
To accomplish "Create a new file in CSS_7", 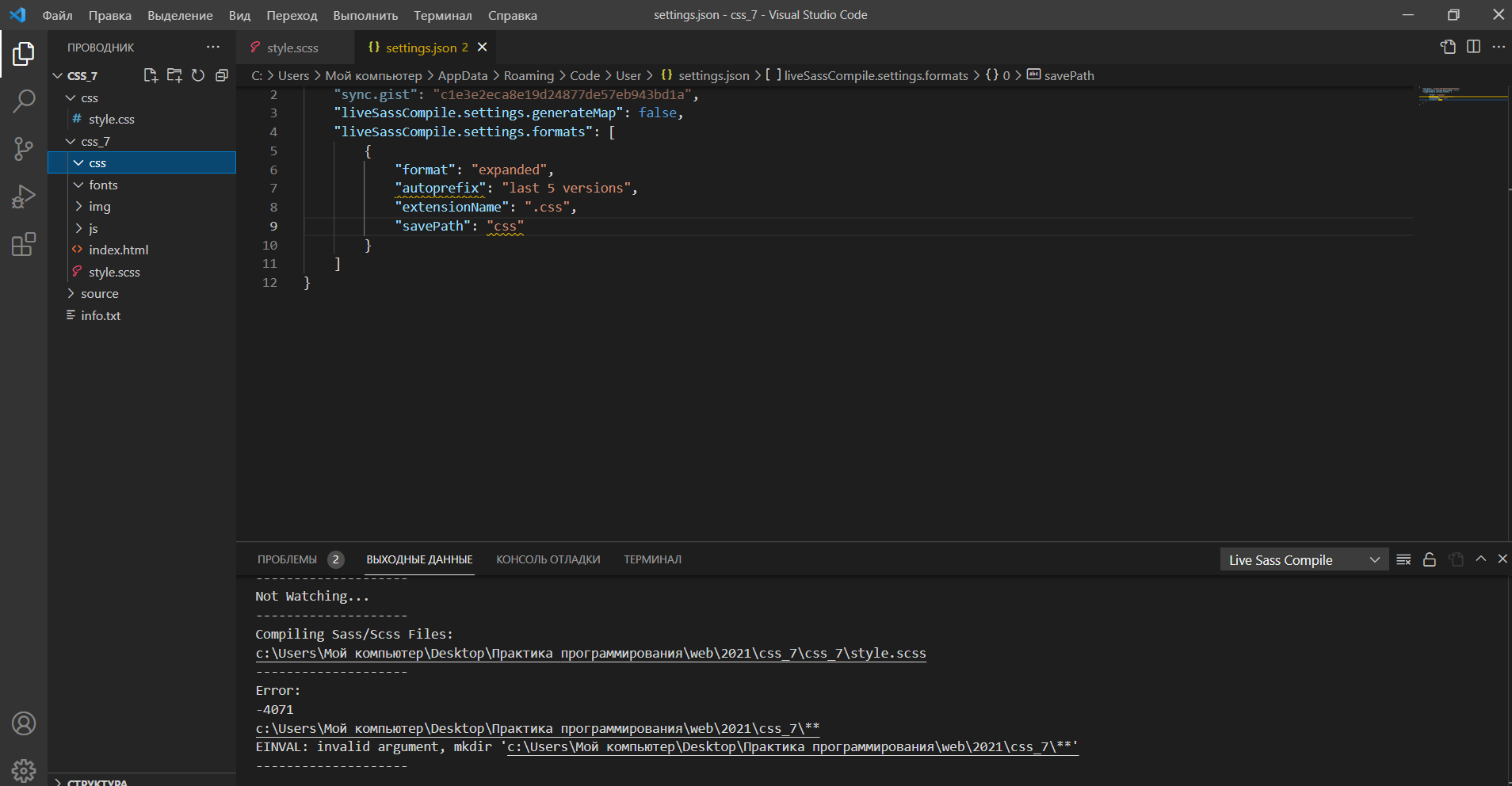I will pos(151,75).
